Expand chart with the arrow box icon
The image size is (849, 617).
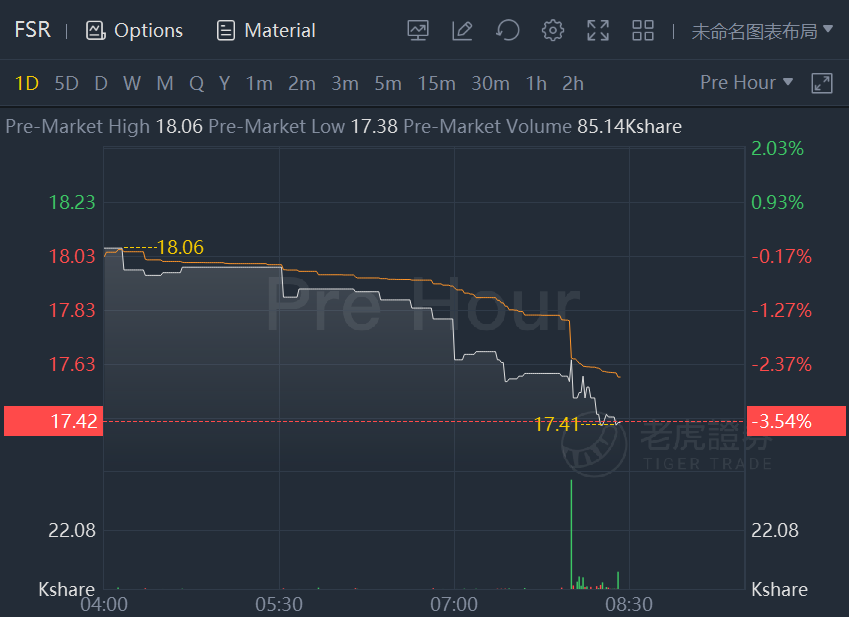pos(821,83)
